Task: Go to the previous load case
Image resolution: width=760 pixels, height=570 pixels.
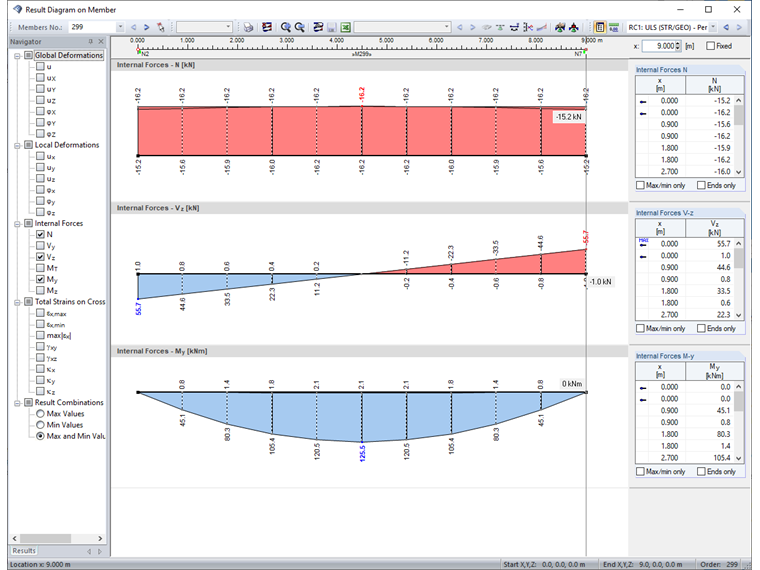Action: (x=726, y=28)
